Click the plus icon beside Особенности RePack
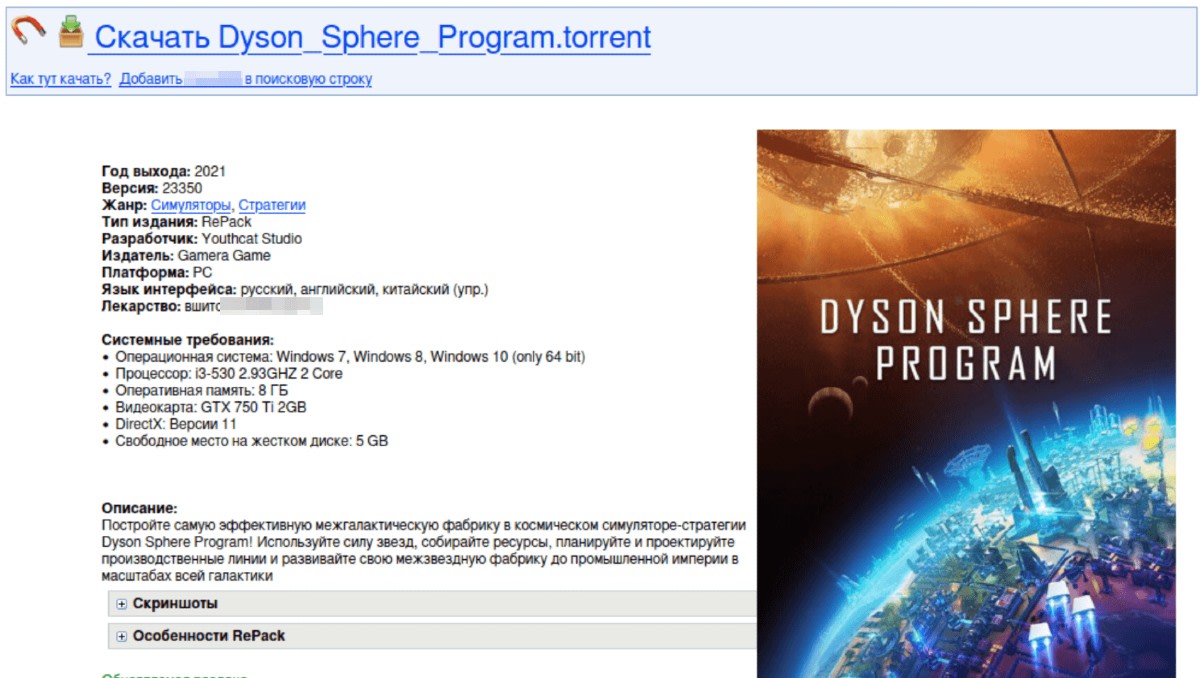 pyautogui.click(x=122, y=636)
